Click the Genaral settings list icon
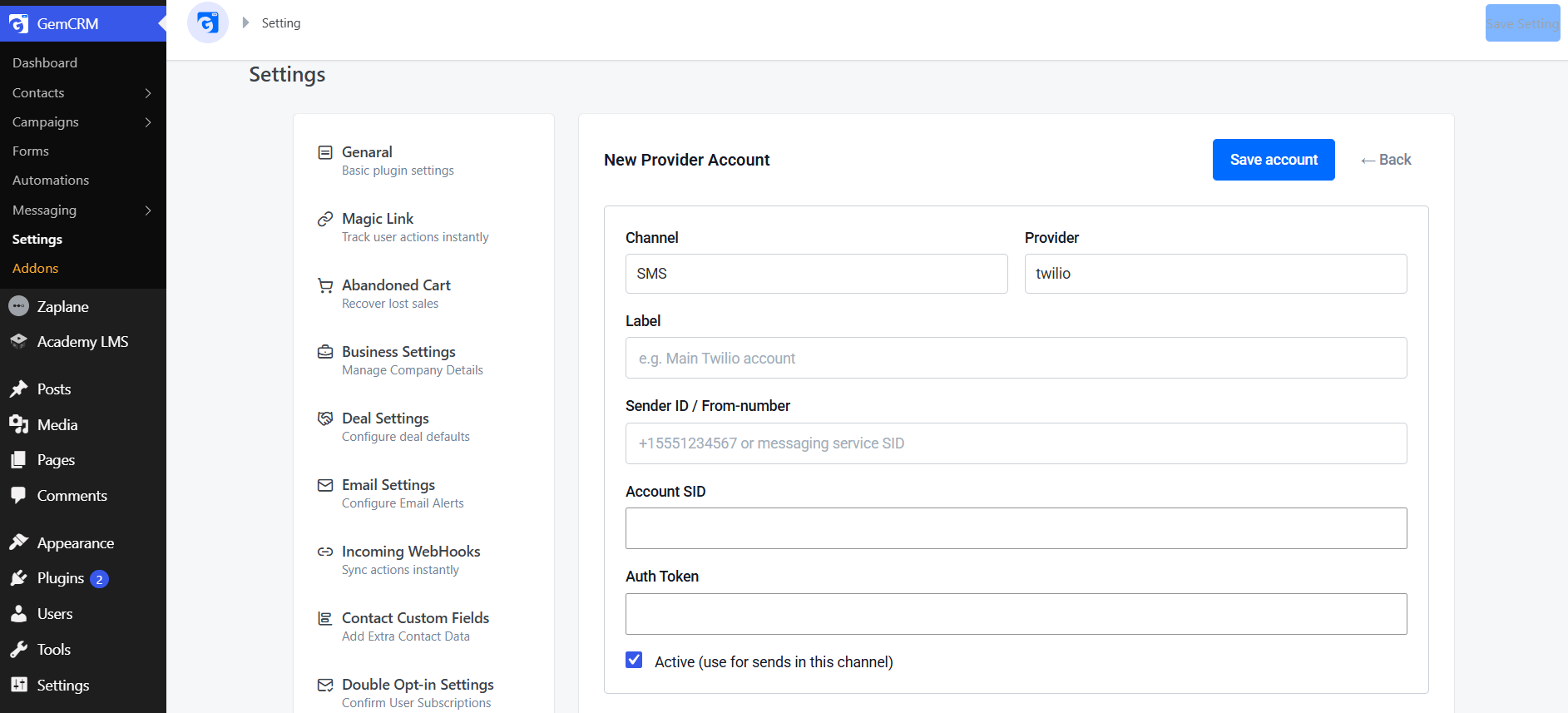The width and height of the screenshot is (1568, 713). click(x=325, y=152)
